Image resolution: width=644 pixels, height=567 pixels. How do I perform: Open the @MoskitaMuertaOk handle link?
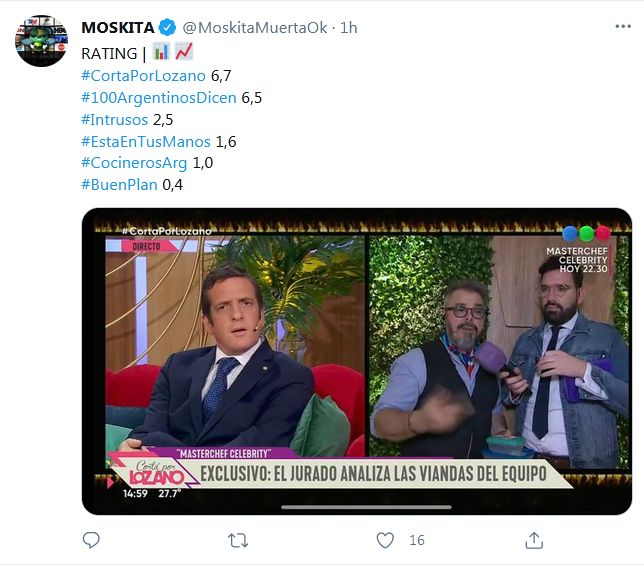click(255, 28)
